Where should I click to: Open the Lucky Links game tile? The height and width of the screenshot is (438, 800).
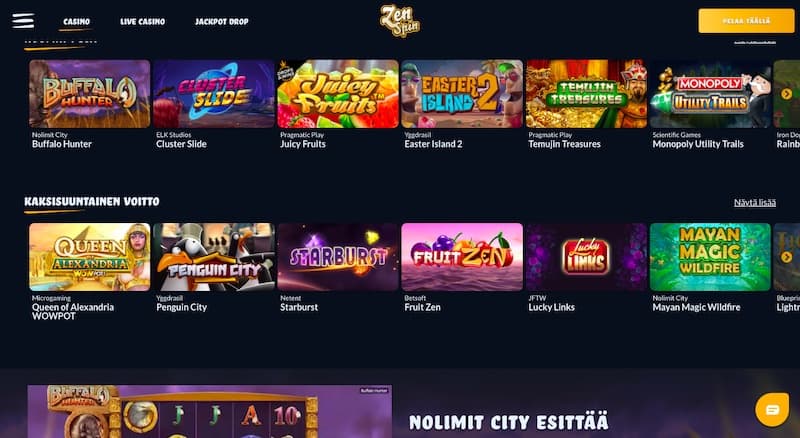click(586, 257)
